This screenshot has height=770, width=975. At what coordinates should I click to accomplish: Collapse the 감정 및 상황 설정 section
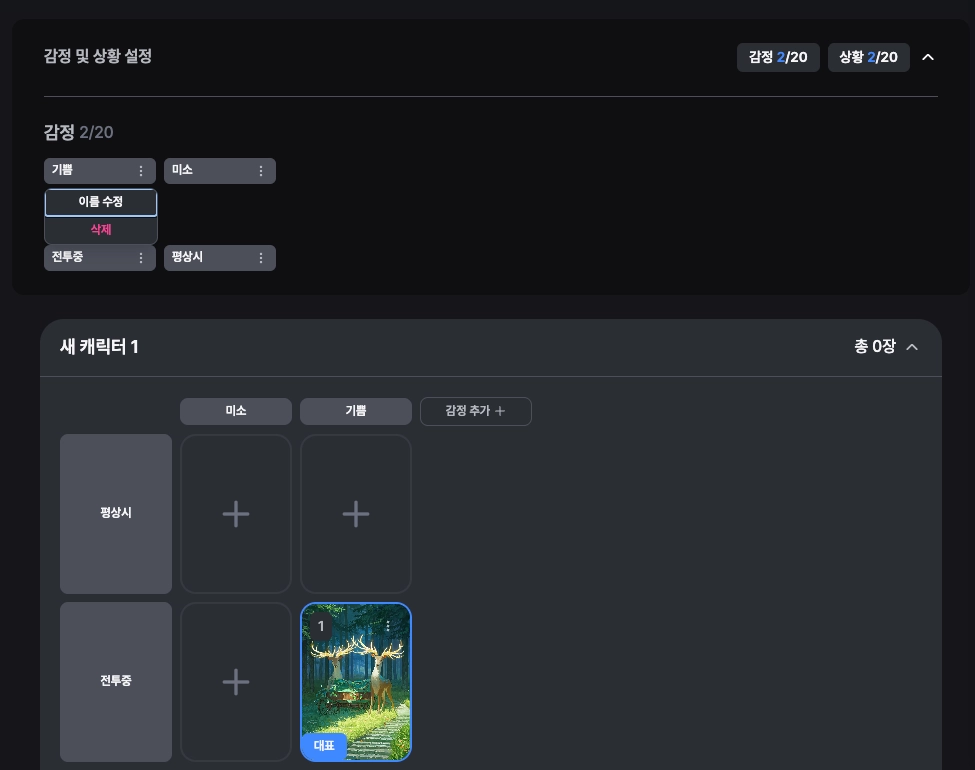tap(928, 57)
